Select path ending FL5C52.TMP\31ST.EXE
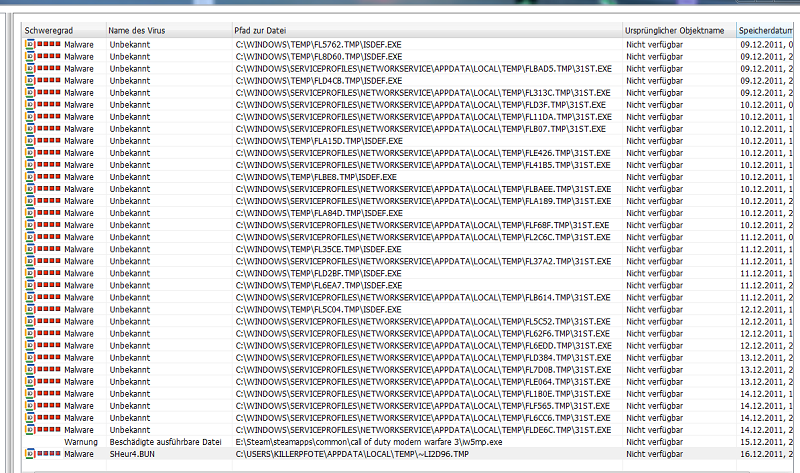 [423, 321]
